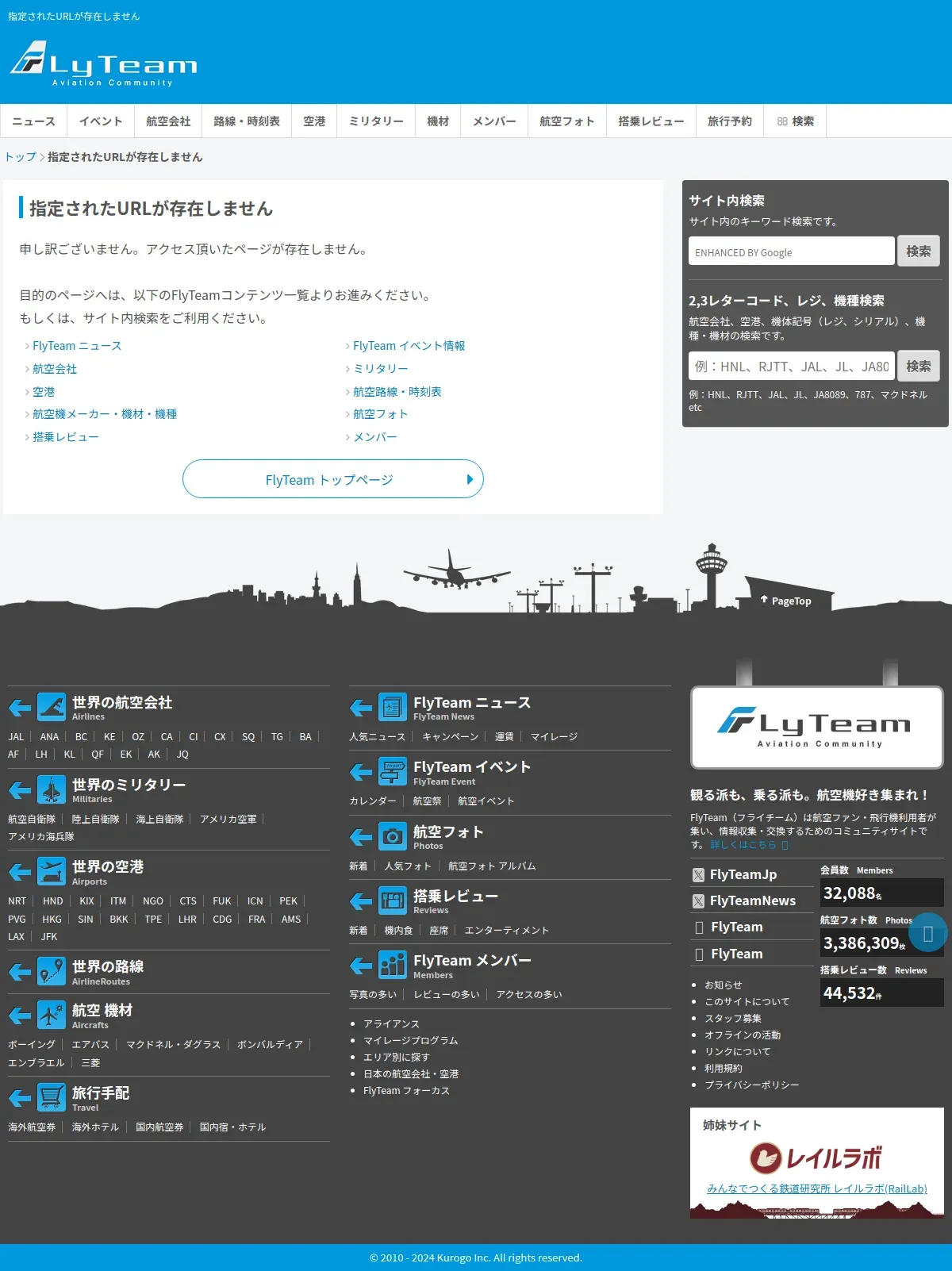952x1271 pixels.
Task: Open the 搭乗レビュー content list link
Action: tap(66, 437)
